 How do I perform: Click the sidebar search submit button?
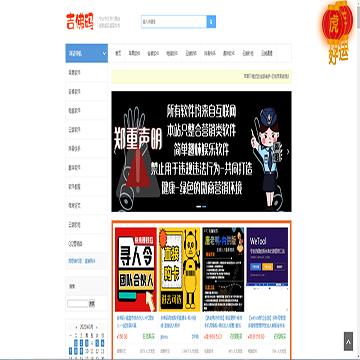tap(92, 304)
